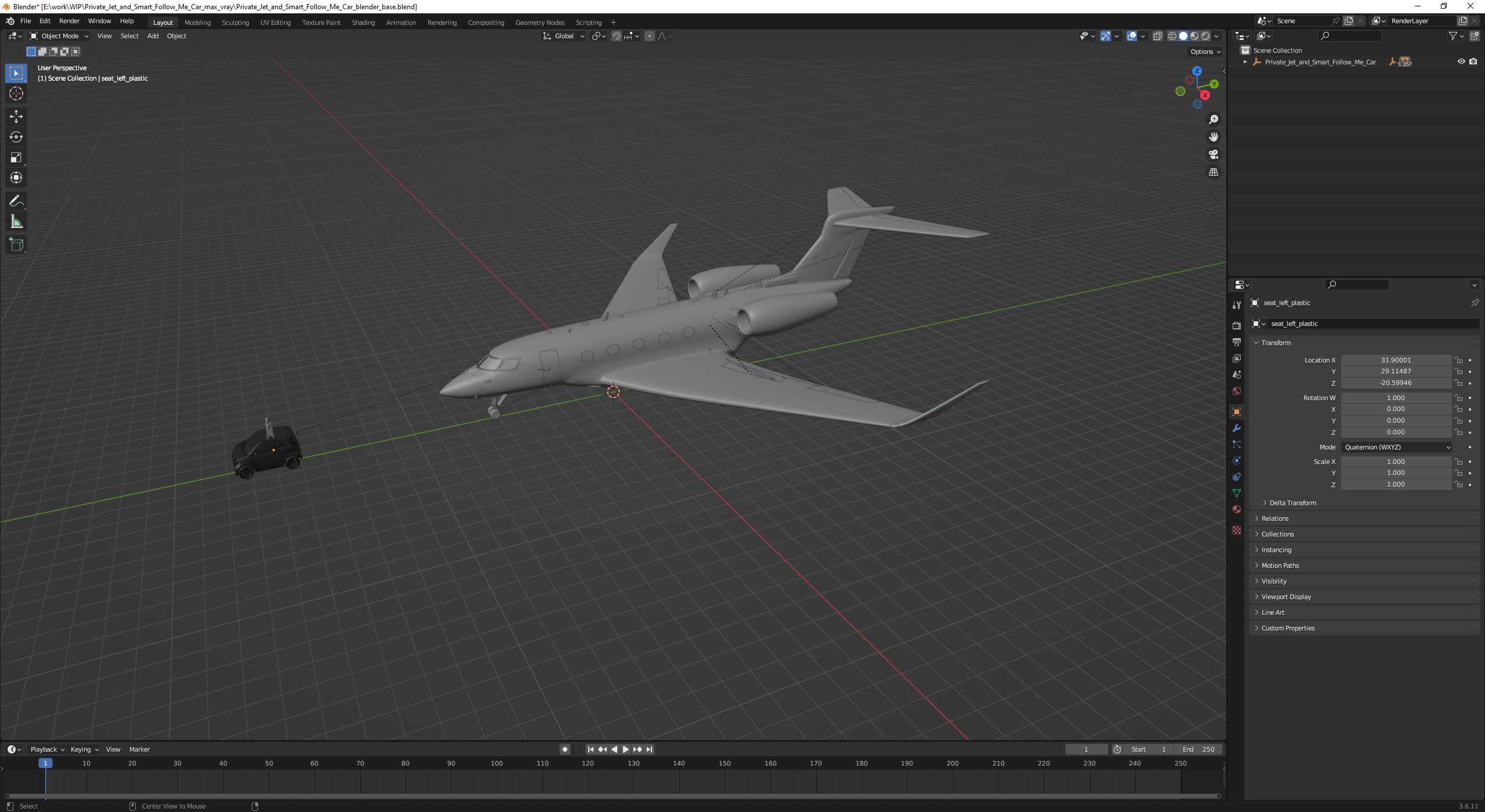The width and height of the screenshot is (1485, 812).
Task: Select the Annotate pencil tool
Action: click(16, 201)
